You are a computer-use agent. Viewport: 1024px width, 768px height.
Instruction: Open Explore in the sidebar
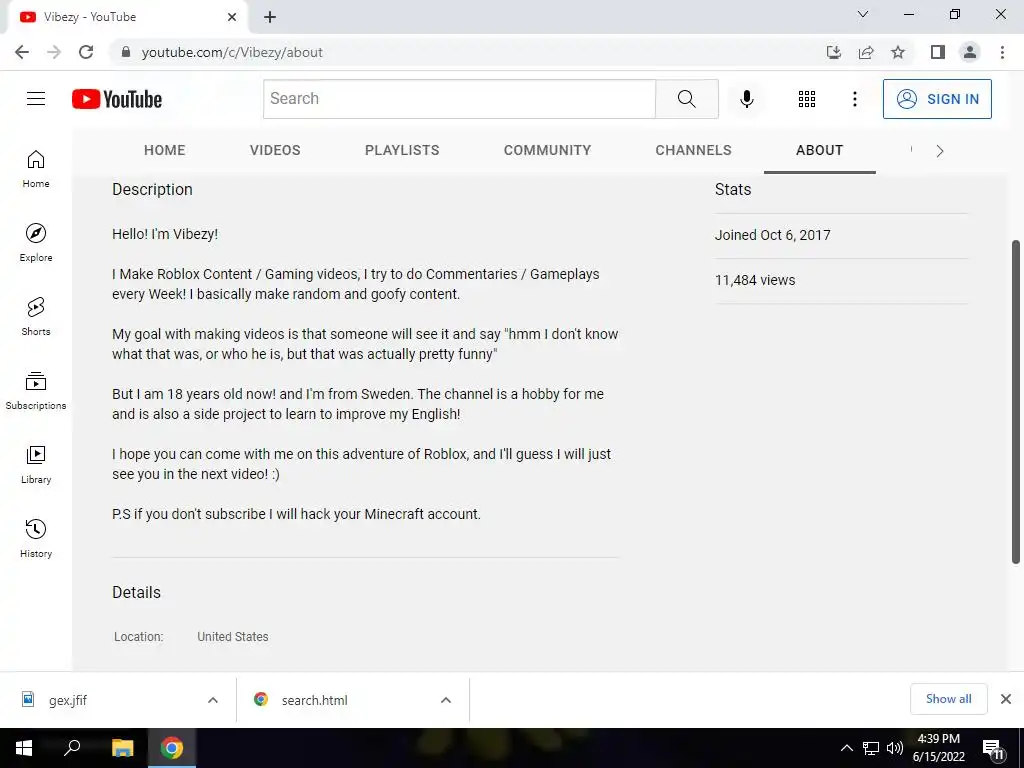[36, 243]
